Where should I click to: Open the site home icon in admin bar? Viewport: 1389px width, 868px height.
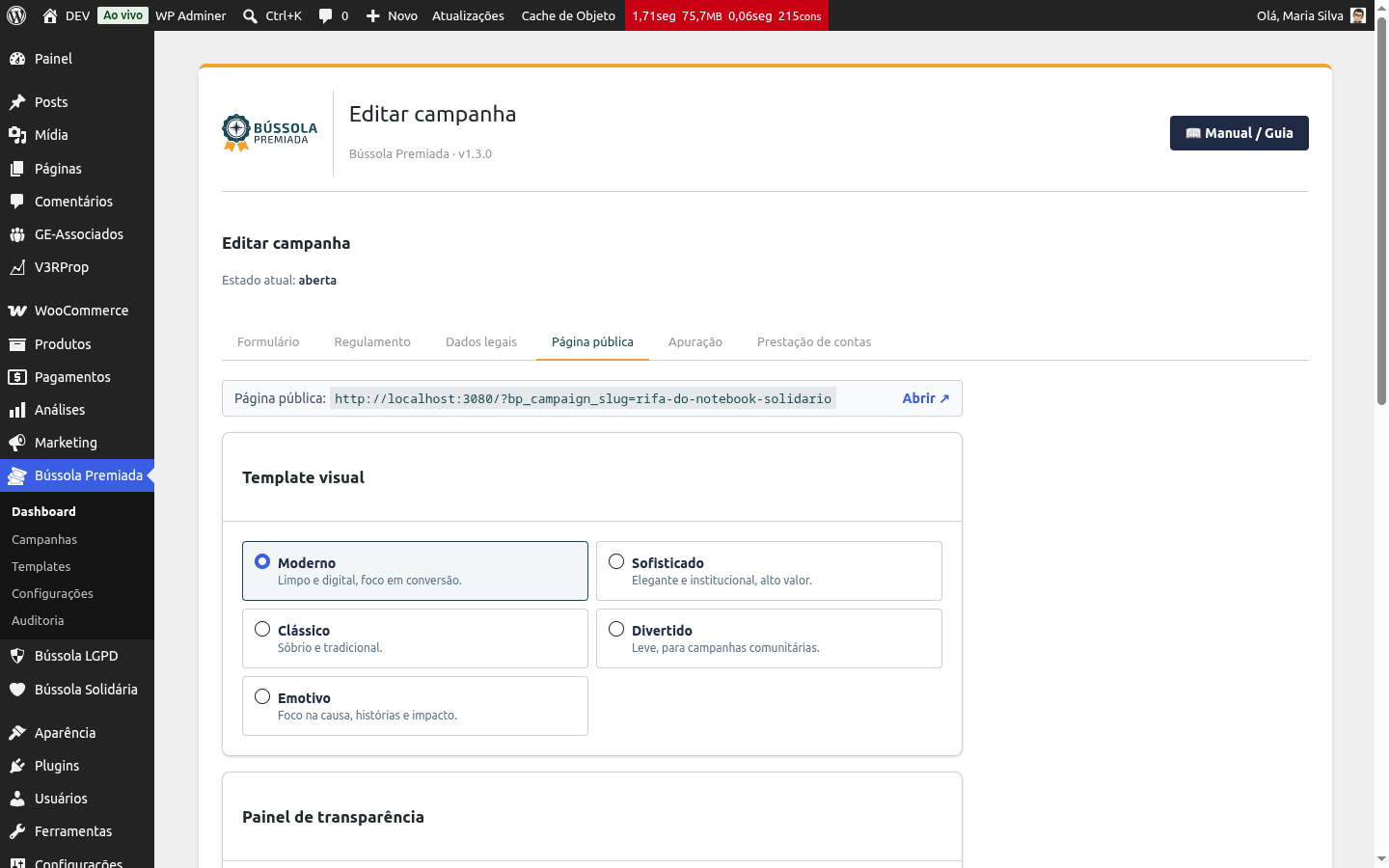click(50, 15)
